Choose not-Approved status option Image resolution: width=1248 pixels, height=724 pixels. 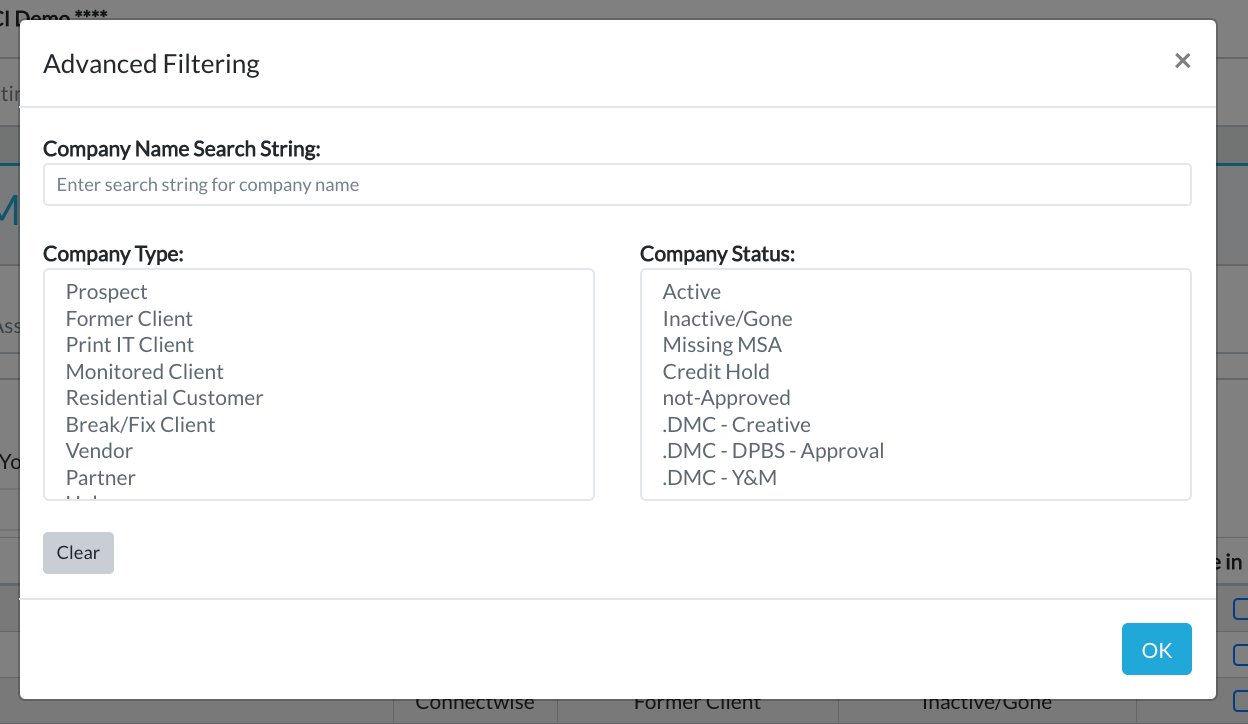(x=727, y=398)
